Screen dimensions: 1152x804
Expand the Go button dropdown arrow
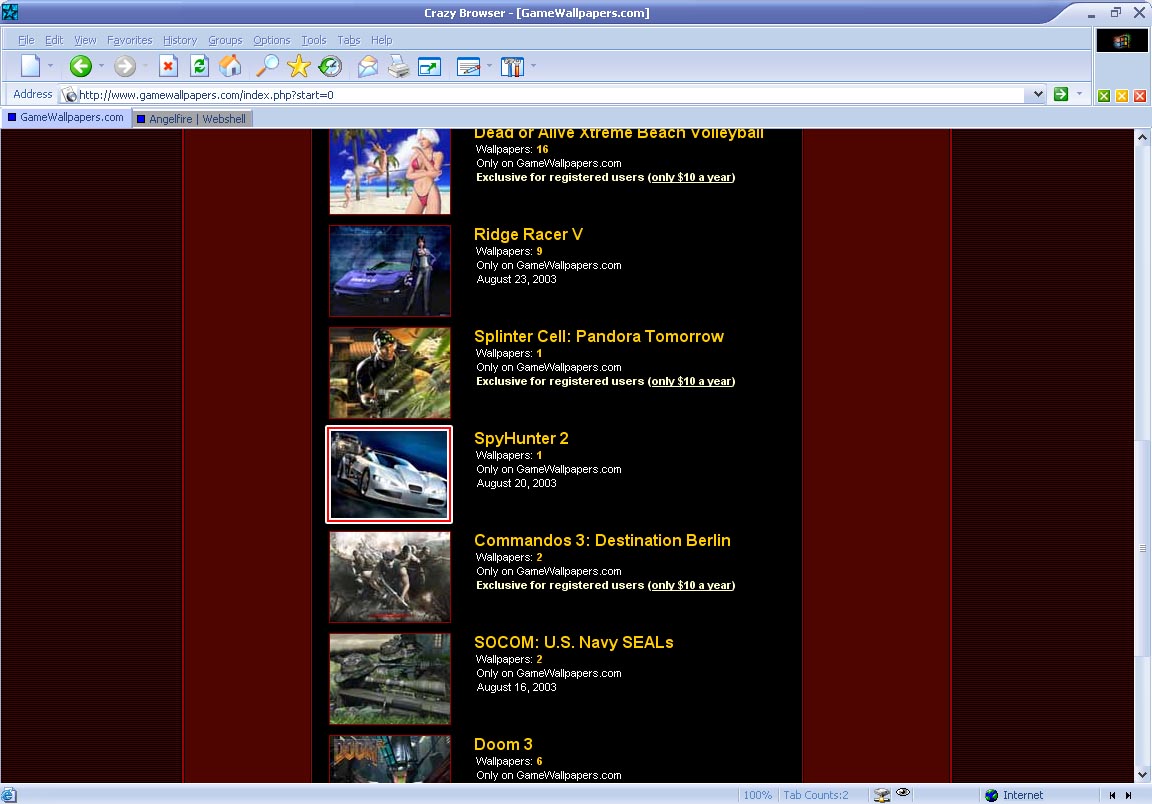tap(1079, 94)
